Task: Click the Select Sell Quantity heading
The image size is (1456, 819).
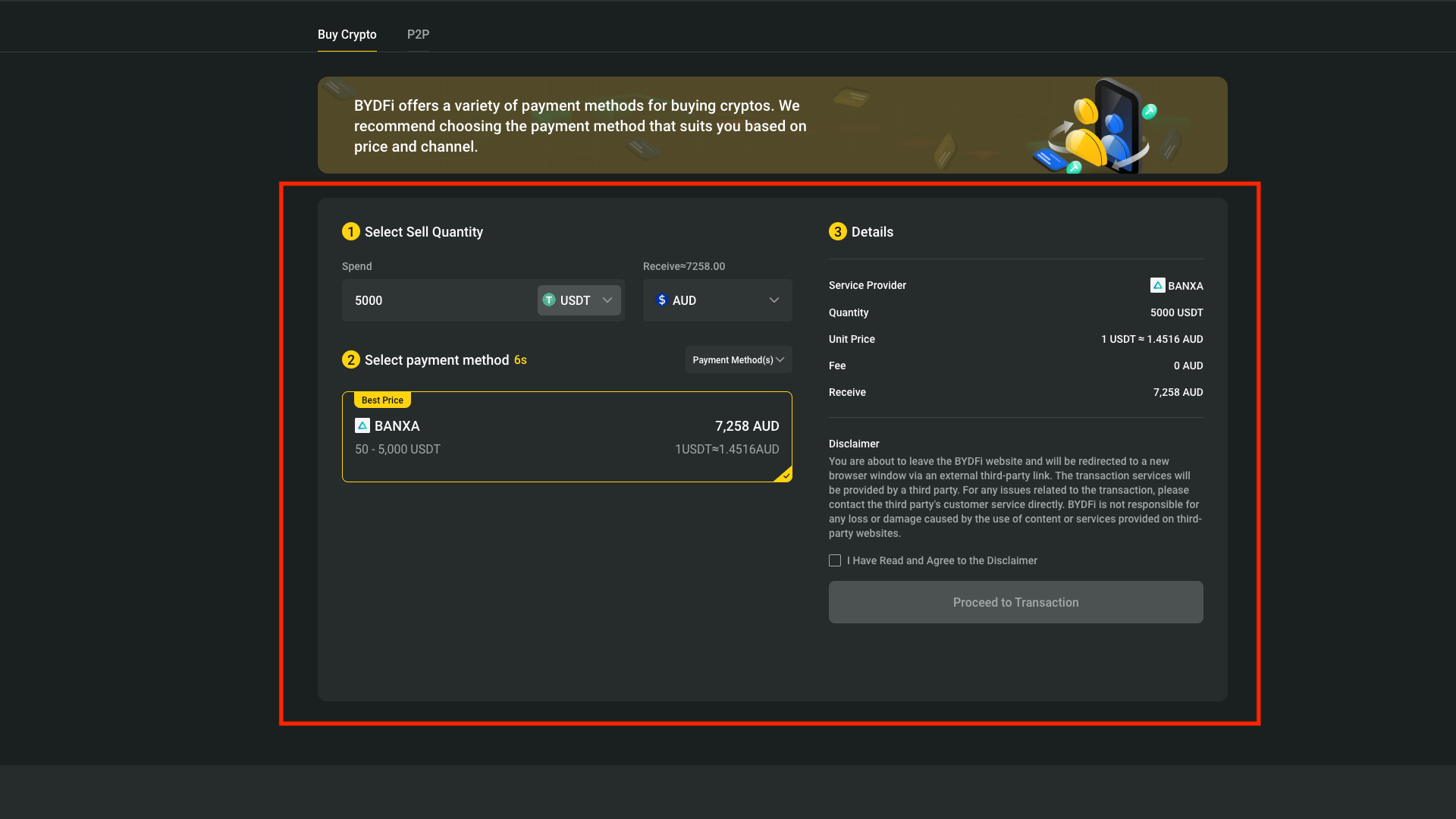Action: (424, 232)
